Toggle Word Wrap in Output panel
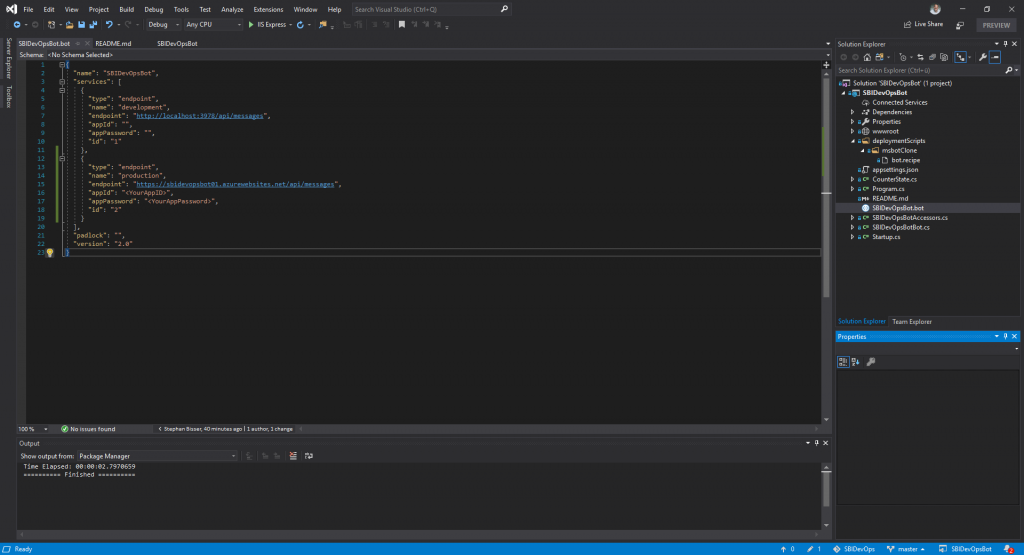The image size is (1024, 555). tap(309, 456)
